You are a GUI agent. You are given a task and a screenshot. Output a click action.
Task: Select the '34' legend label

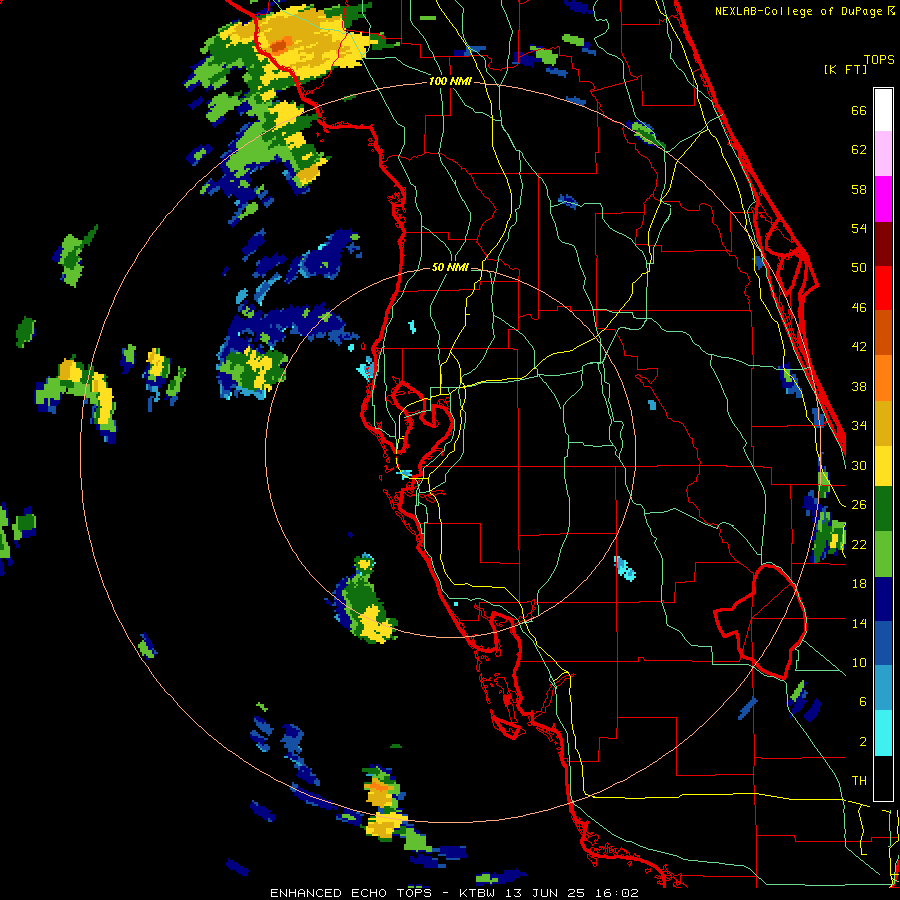[859, 426]
